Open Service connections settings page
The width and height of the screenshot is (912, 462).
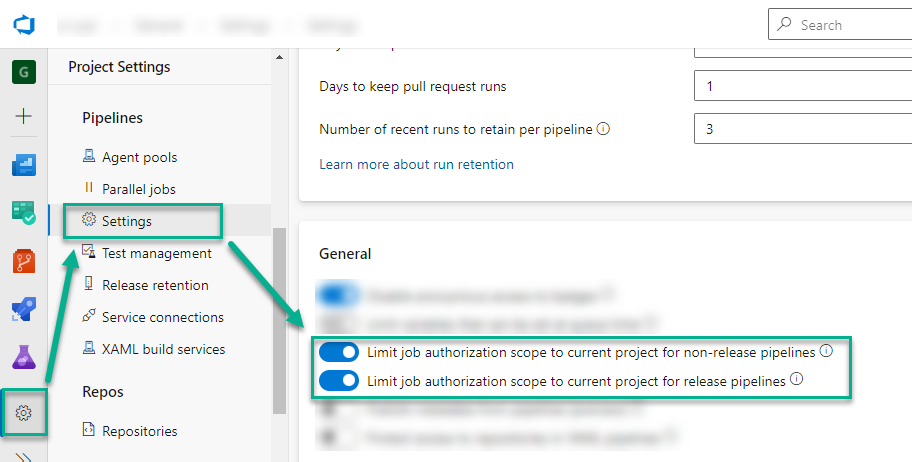coord(162,317)
